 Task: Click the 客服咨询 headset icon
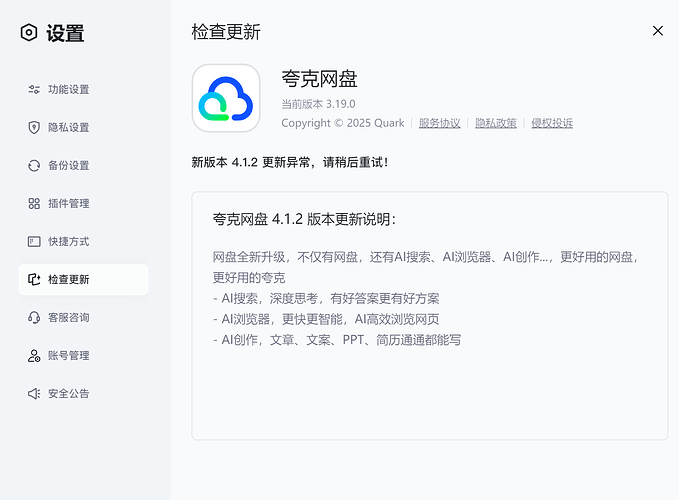click(x=34, y=317)
